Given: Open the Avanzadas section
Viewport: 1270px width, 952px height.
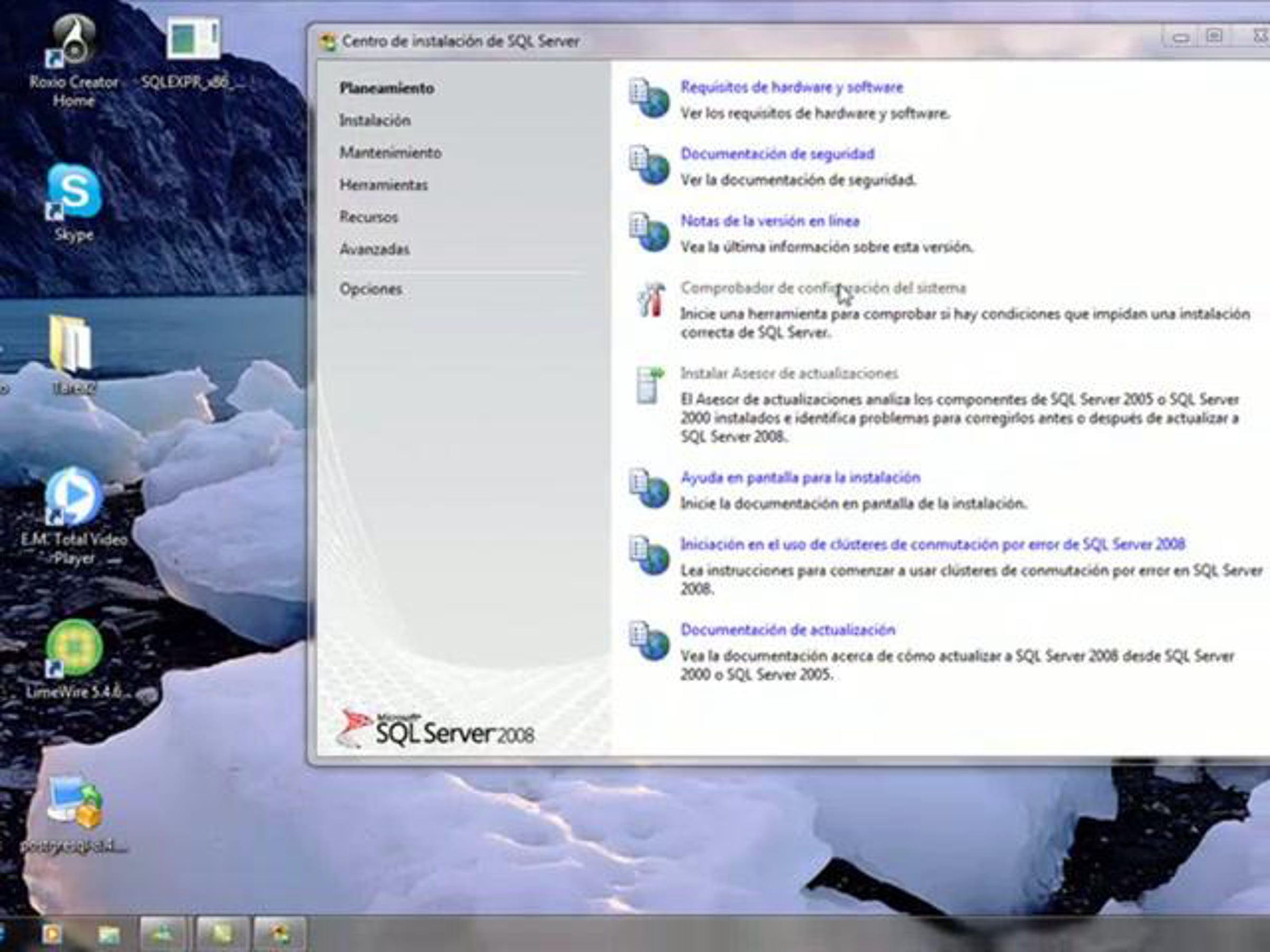Looking at the screenshot, I should [374, 249].
